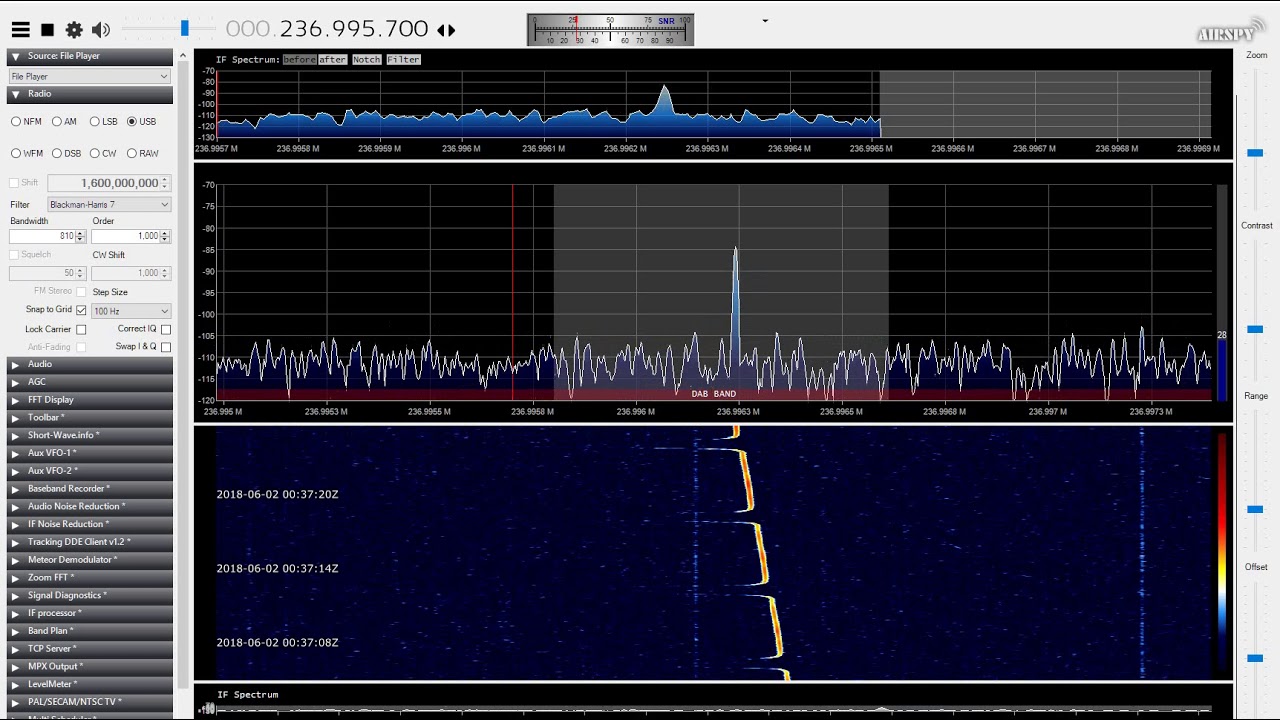
Task: Open dropdown arrow beside SNR meter
Action: (765, 21)
